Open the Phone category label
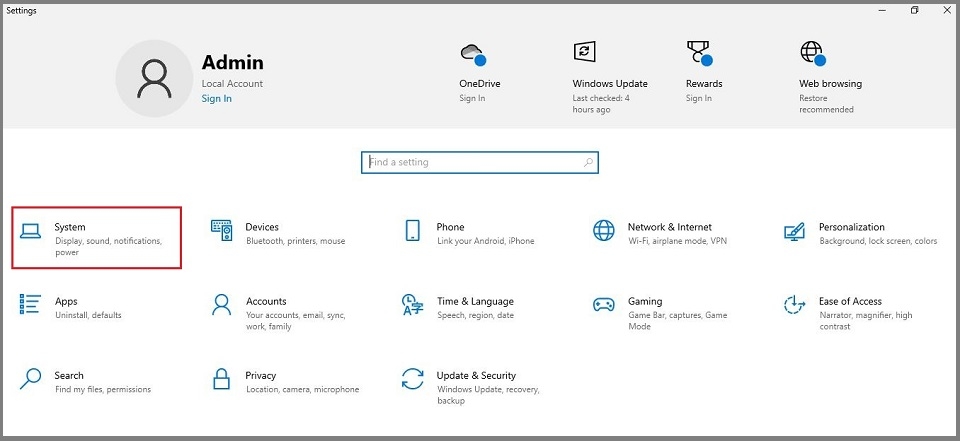960x441 pixels. [451, 227]
